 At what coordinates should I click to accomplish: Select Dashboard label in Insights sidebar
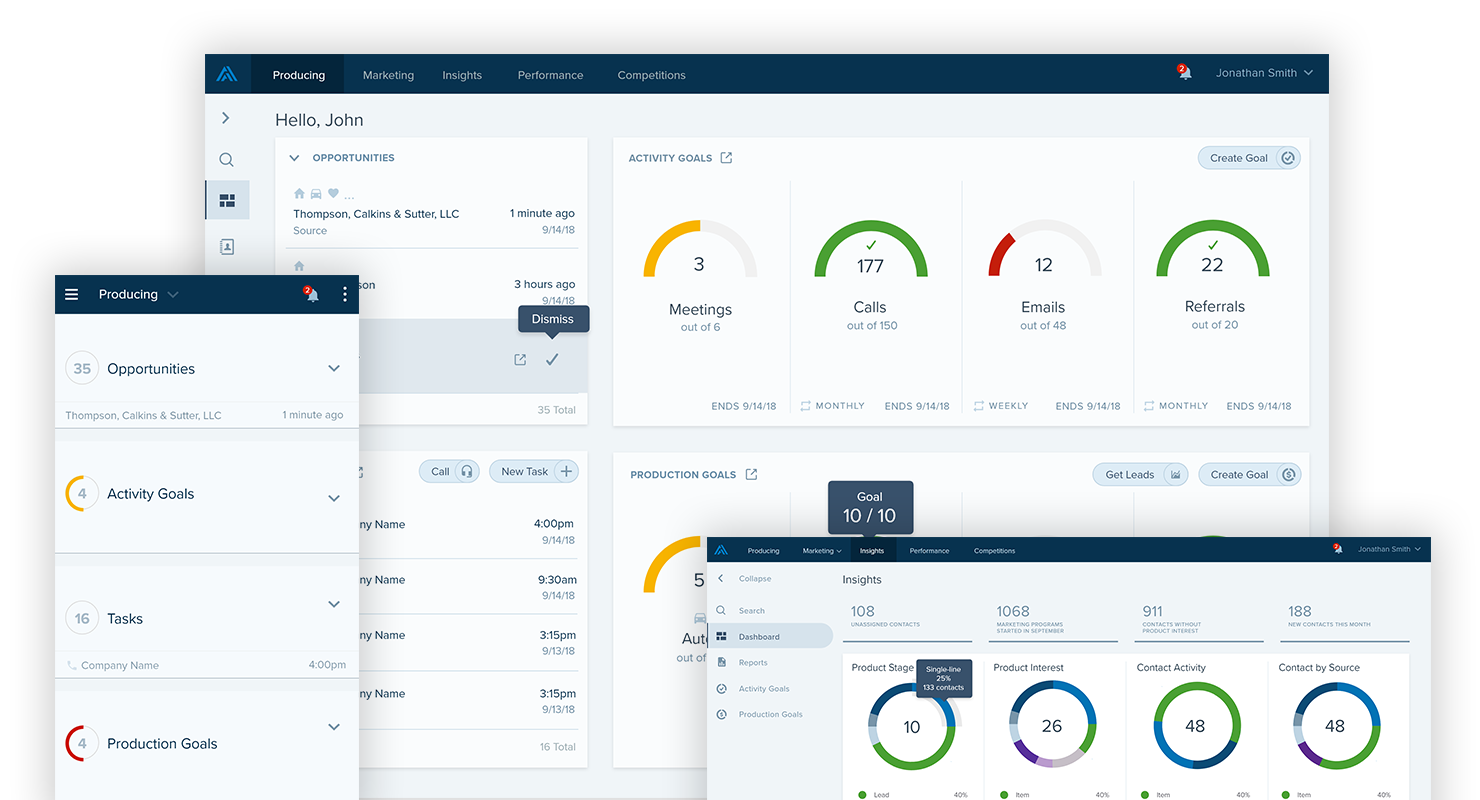(759, 637)
